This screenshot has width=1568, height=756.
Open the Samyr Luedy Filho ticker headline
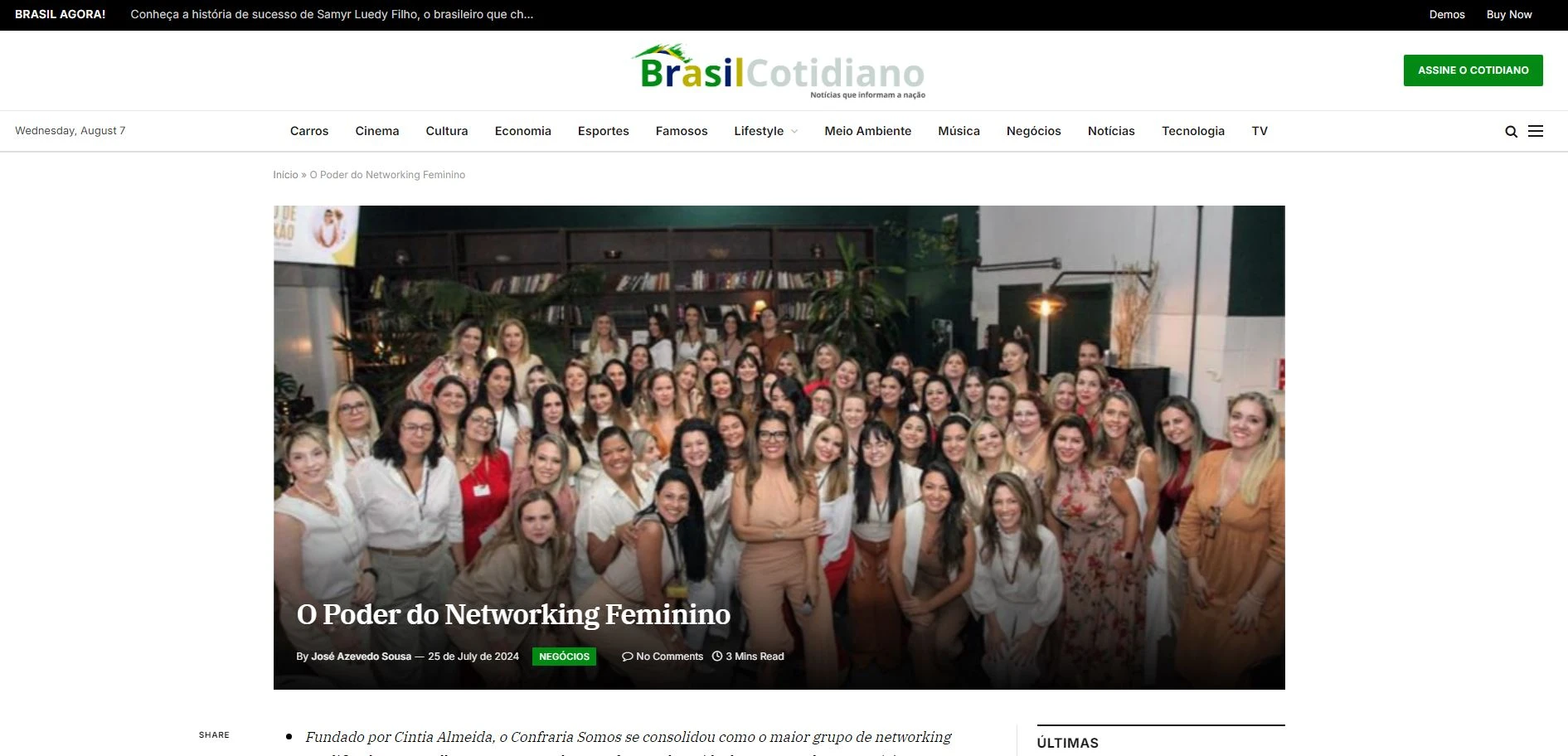[x=332, y=15]
